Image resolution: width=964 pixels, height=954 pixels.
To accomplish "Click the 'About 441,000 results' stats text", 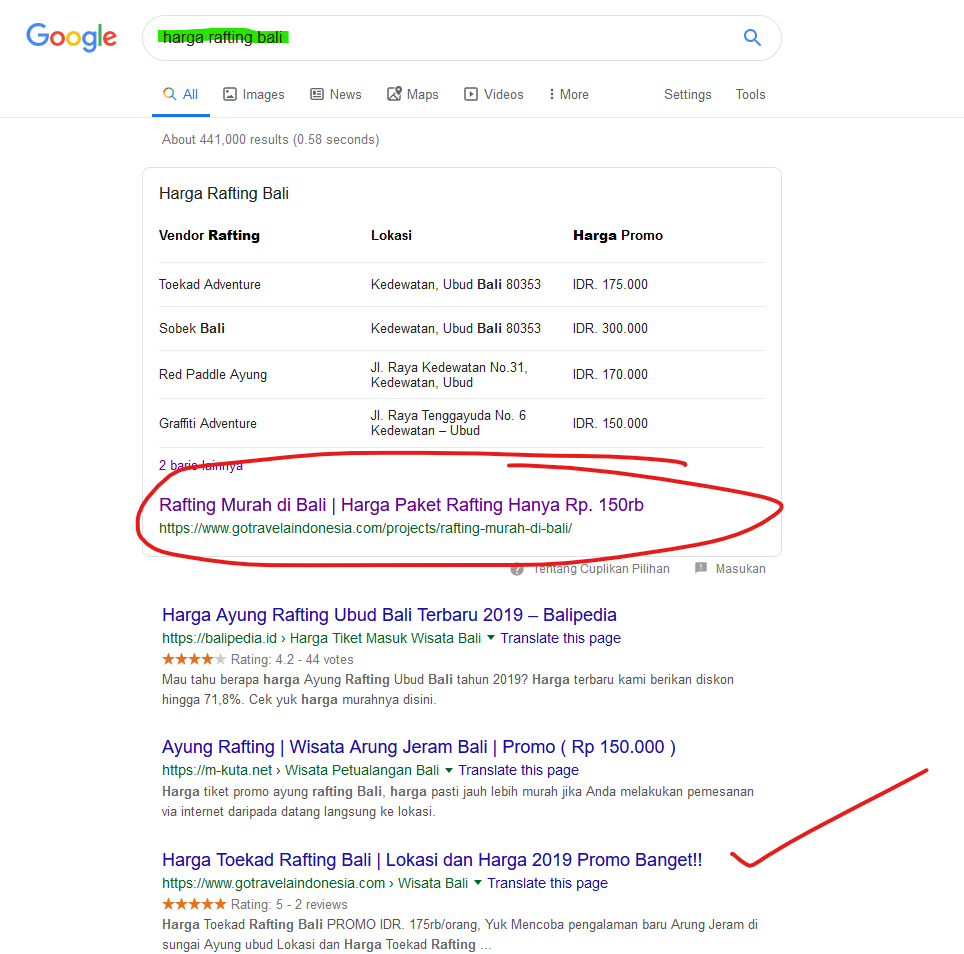I will 271,140.
